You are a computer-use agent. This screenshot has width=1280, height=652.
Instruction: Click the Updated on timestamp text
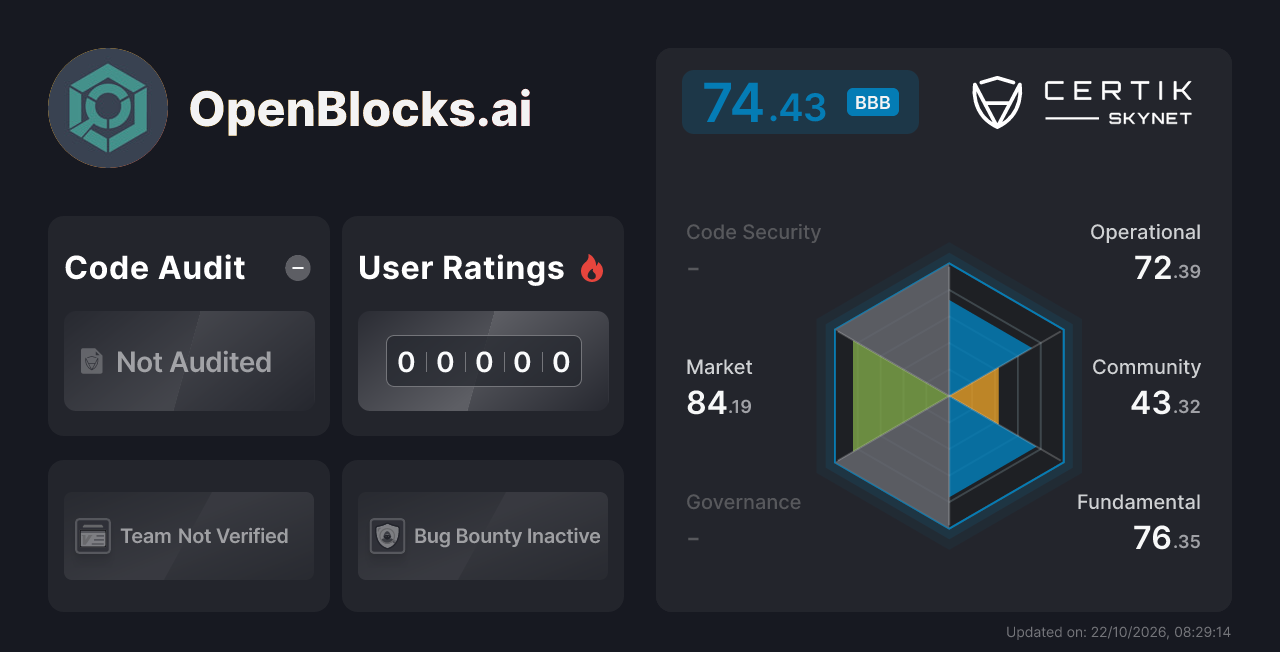tap(1118, 632)
